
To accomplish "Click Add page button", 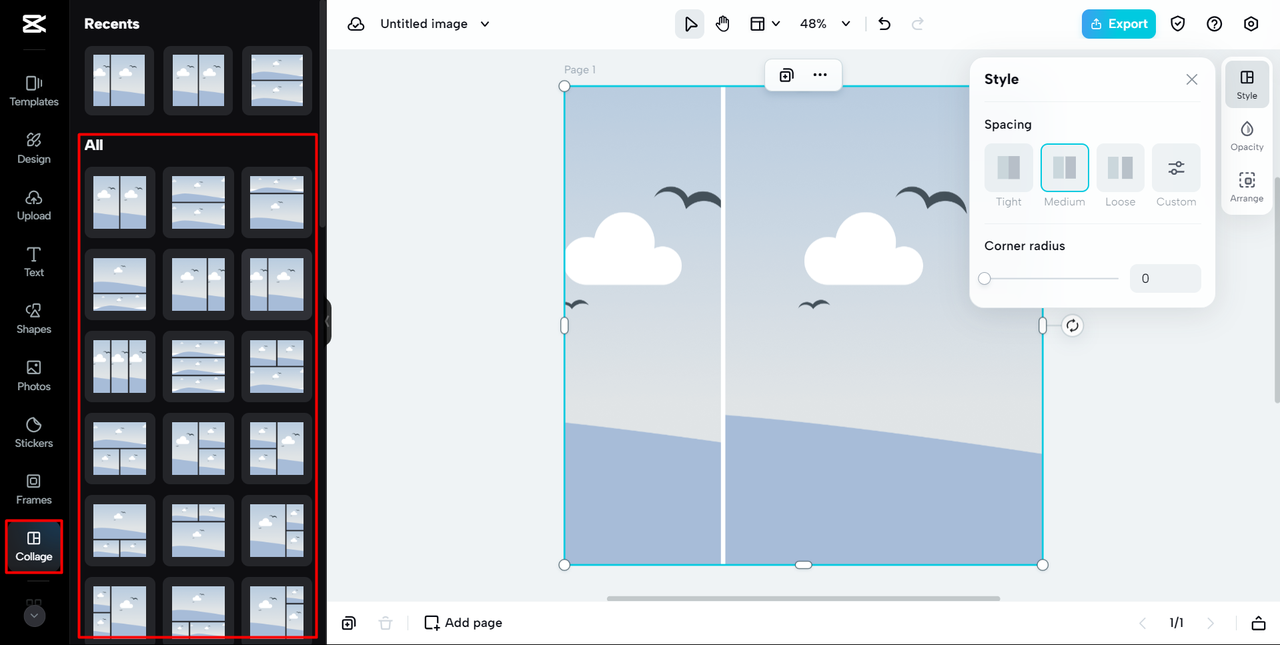I will pyautogui.click(x=463, y=622).
